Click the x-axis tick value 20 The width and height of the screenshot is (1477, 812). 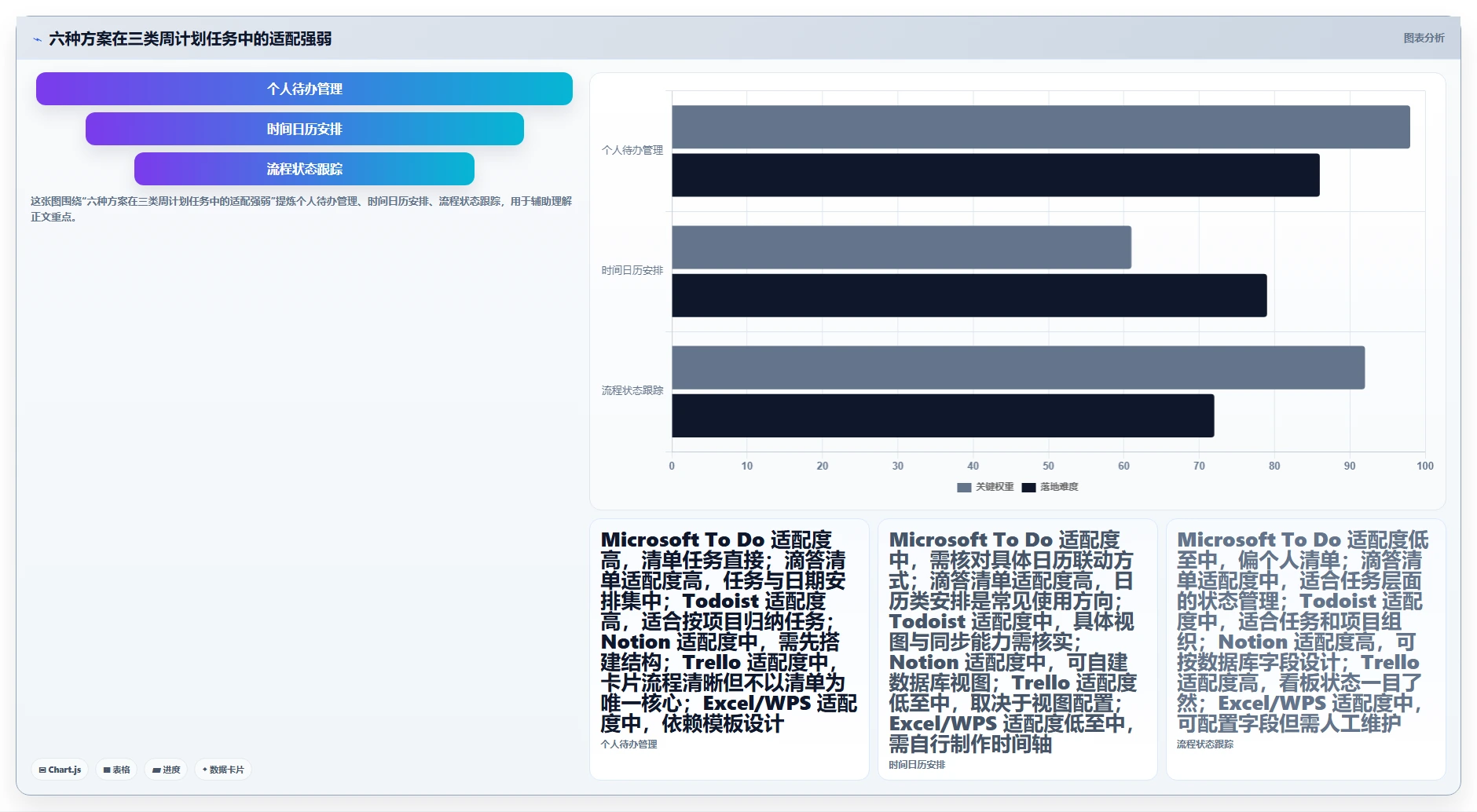pyautogui.click(x=823, y=466)
